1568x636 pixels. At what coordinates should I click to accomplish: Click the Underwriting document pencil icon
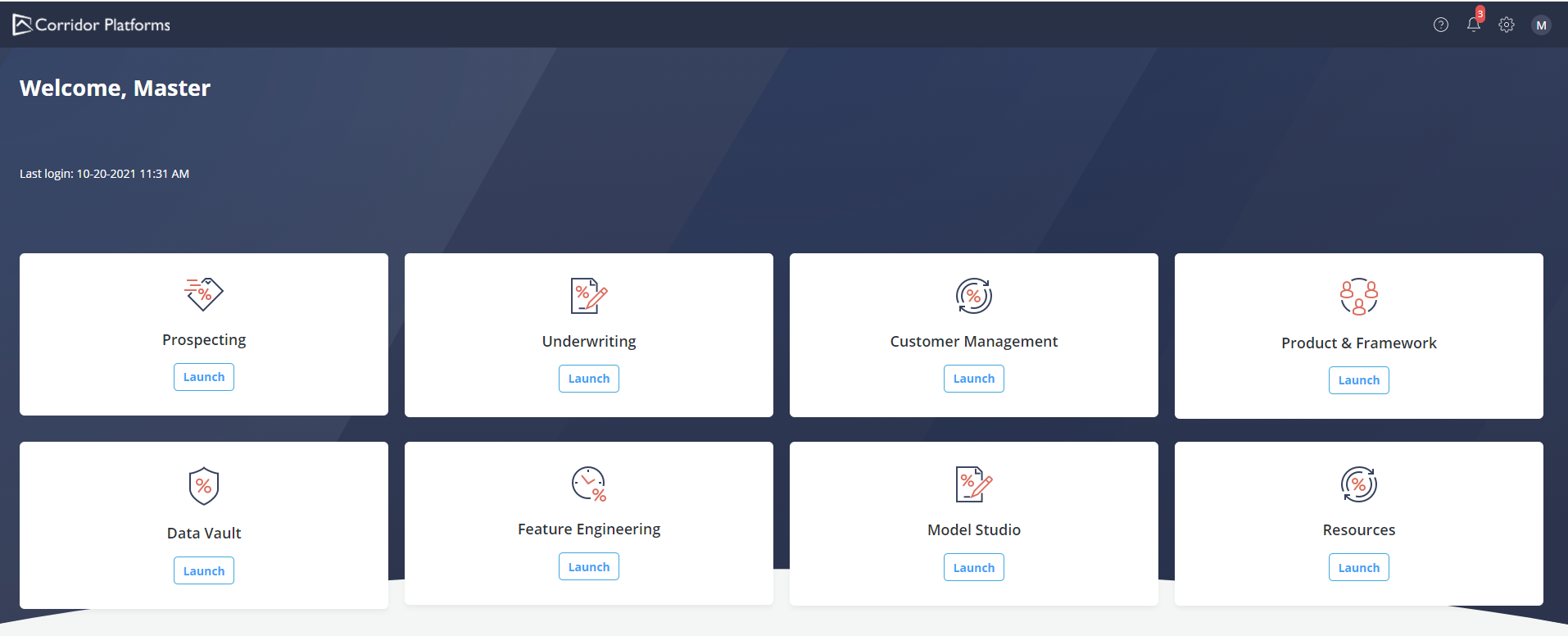[x=589, y=296]
